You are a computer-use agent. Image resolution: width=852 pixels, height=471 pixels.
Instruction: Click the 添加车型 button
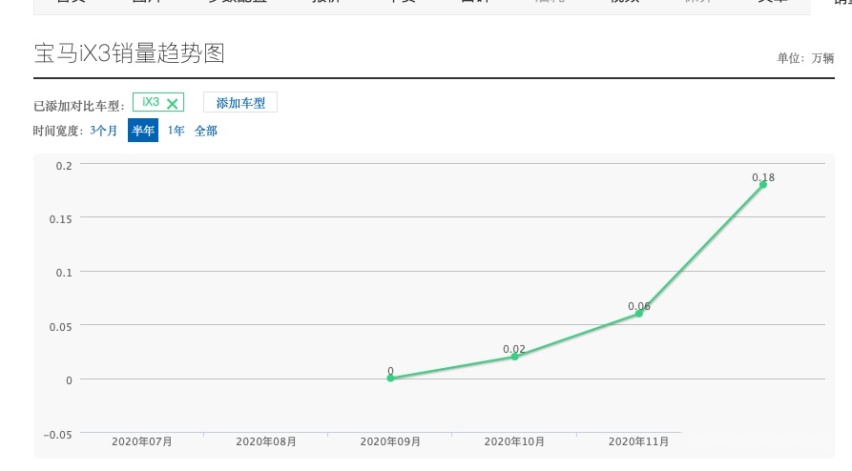240,103
